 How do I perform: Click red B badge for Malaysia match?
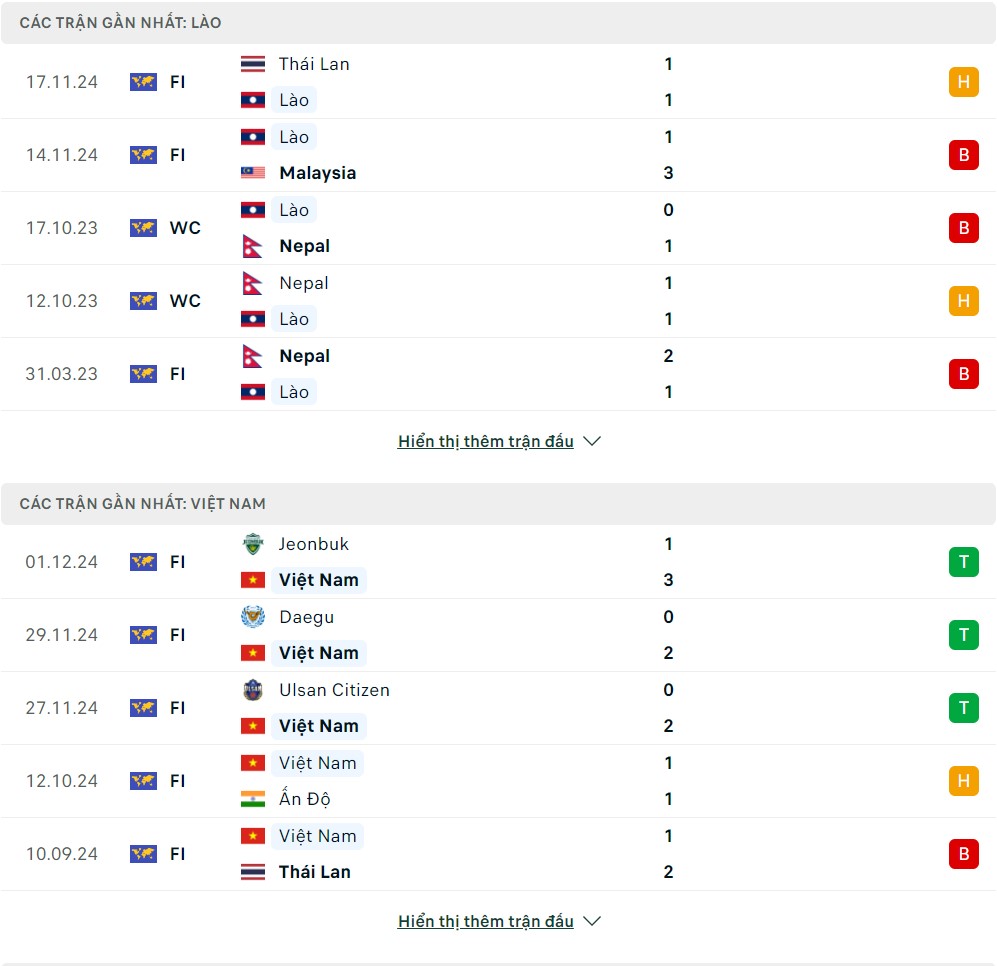pos(963,155)
